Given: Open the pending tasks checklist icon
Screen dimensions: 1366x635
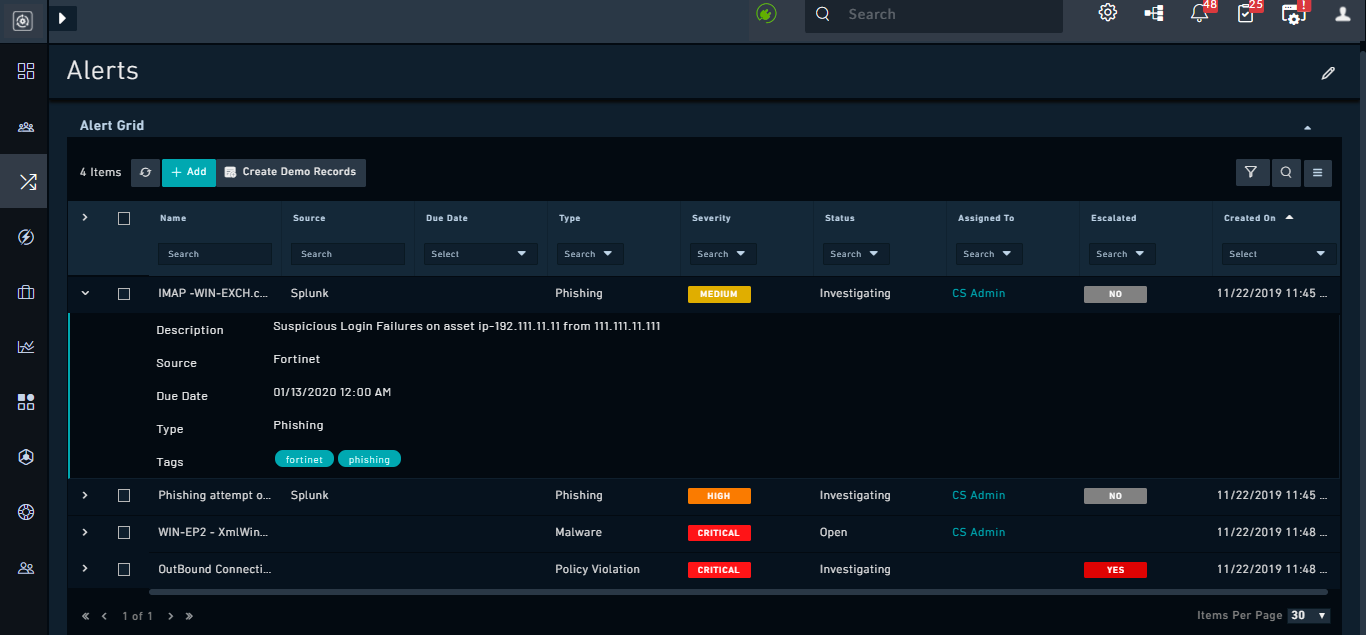Looking at the screenshot, I should [x=1246, y=14].
